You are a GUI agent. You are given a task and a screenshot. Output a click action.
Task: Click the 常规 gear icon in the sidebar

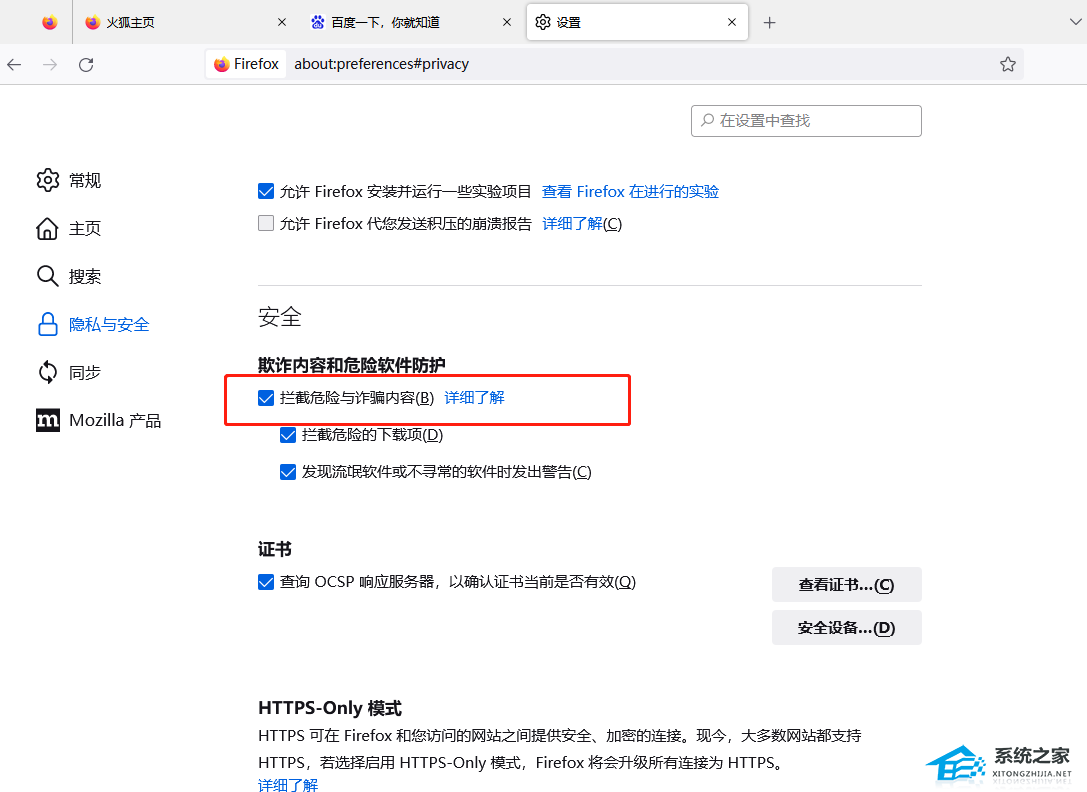click(x=48, y=180)
